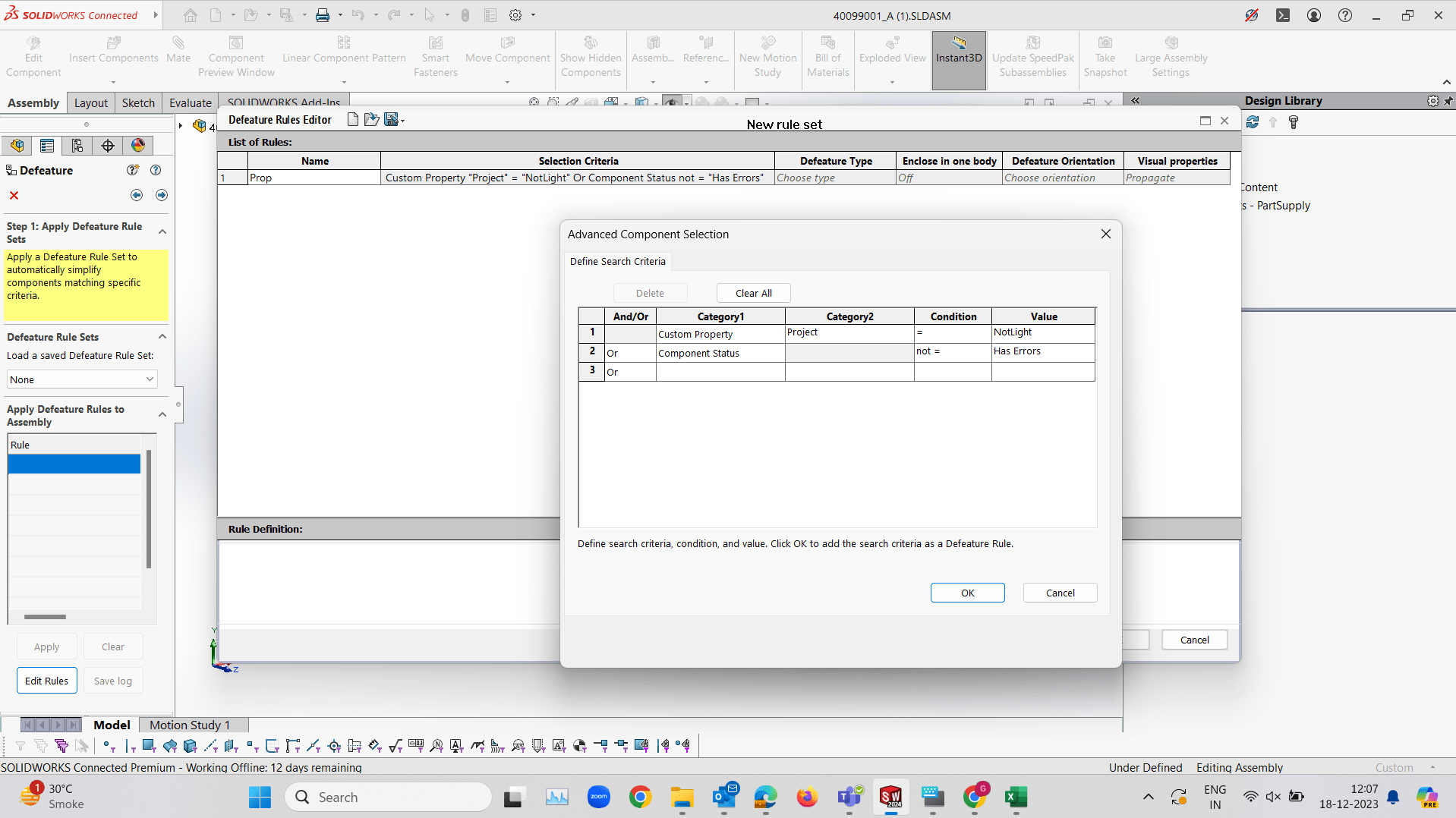
Task: Open the Options gear in title bar
Action: point(515,15)
